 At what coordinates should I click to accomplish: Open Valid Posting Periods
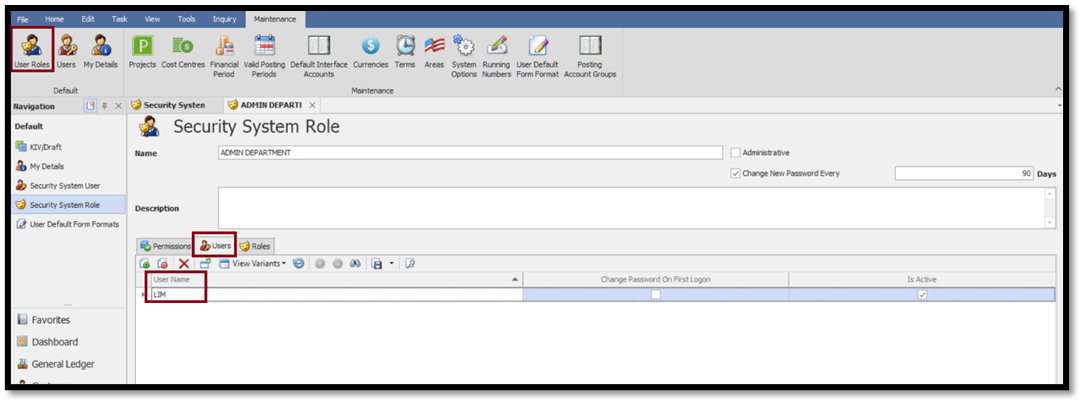pyautogui.click(x=264, y=55)
